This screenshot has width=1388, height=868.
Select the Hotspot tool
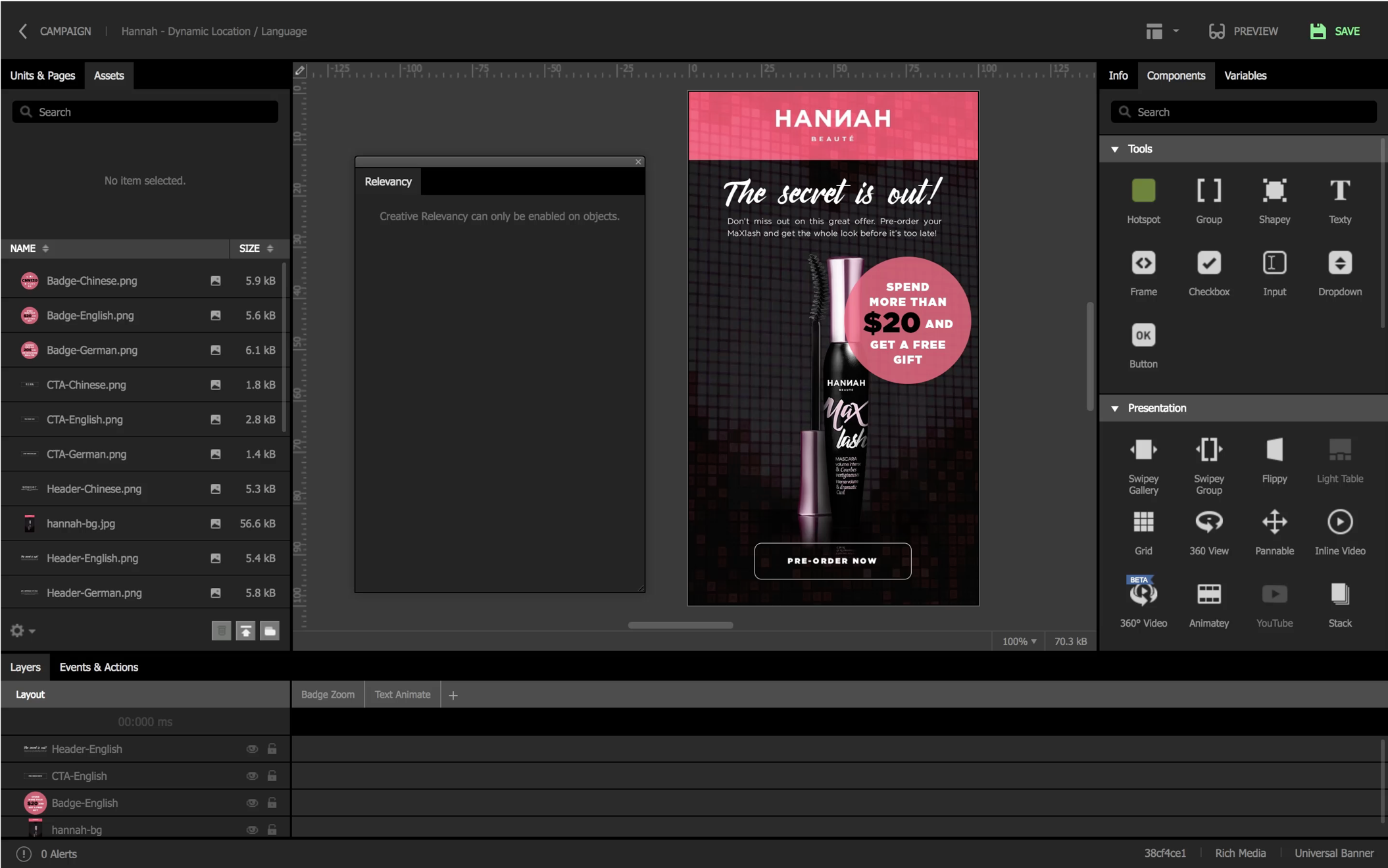[x=1143, y=191]
